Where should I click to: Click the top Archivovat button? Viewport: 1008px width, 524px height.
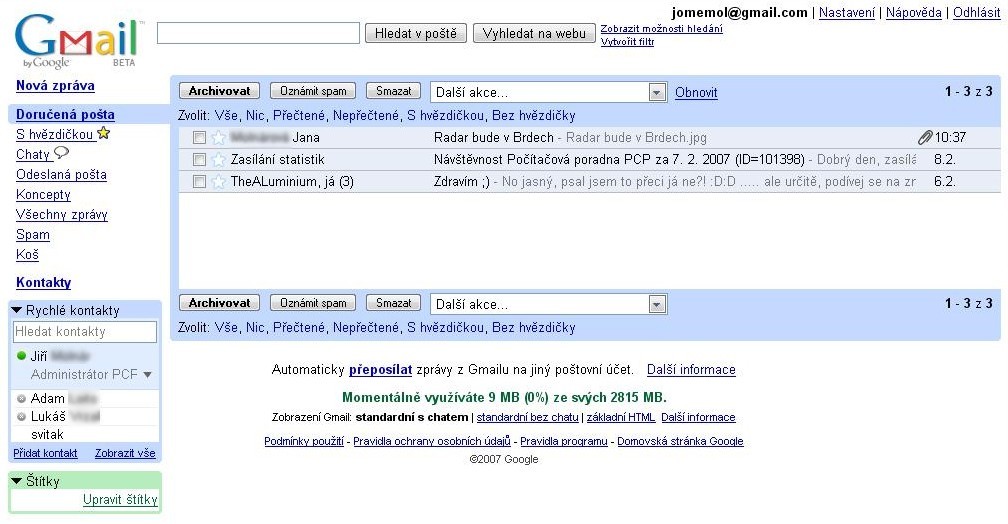coord(219,91)
